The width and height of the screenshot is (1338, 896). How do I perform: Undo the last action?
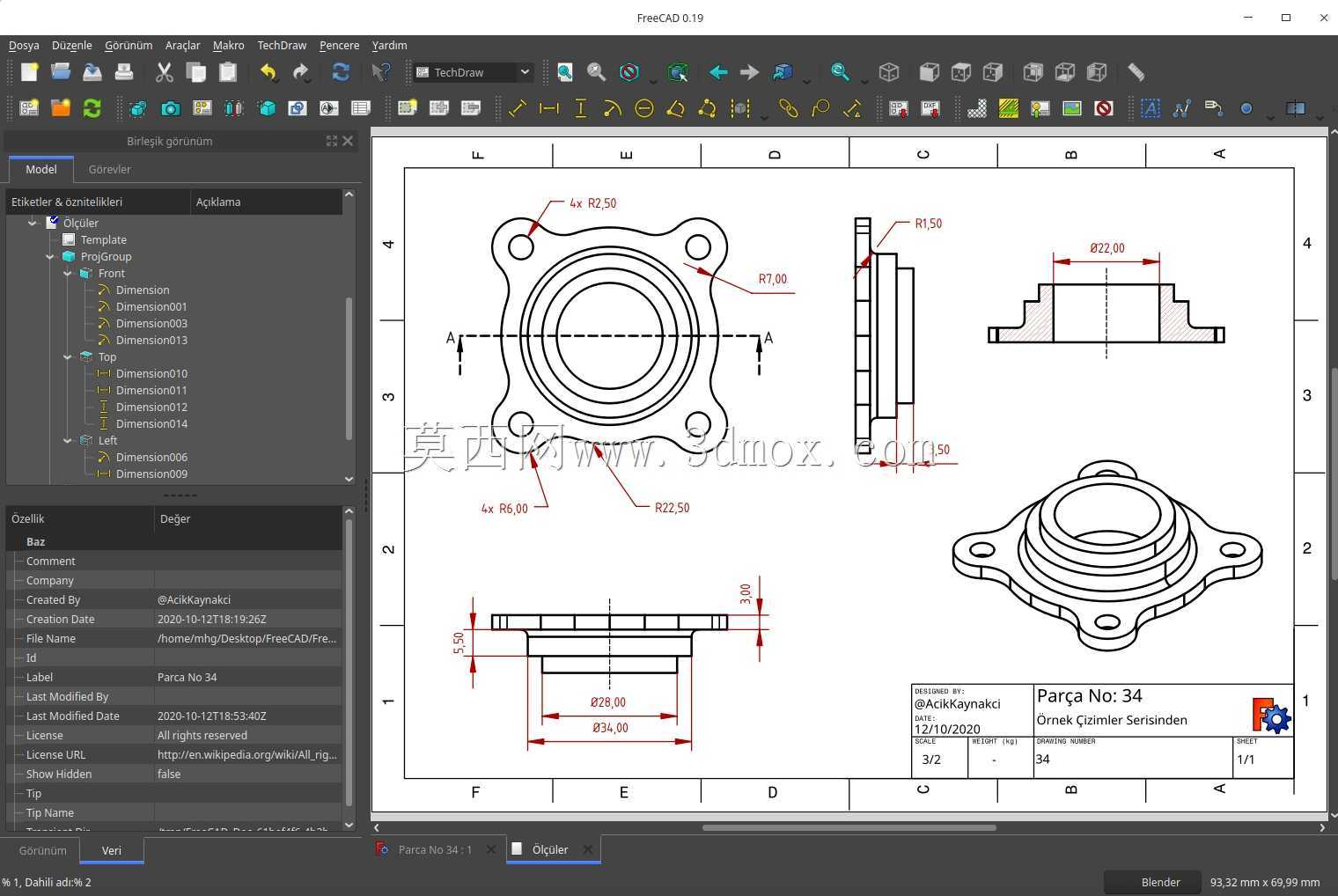pos(268,72)
